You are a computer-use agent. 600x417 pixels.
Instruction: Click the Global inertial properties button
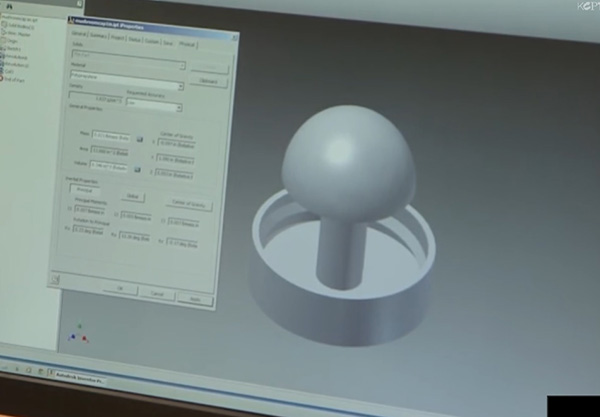coord(133,196)
